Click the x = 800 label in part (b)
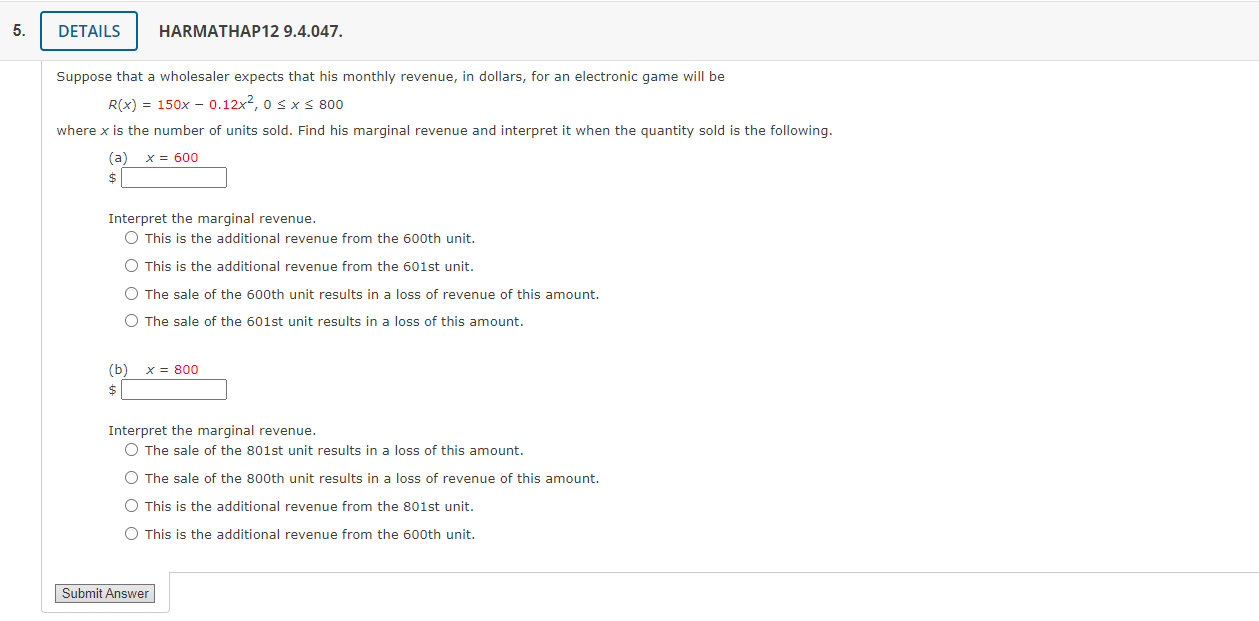The width and height of the screenshot is (1259, 621). coord(171,369)
